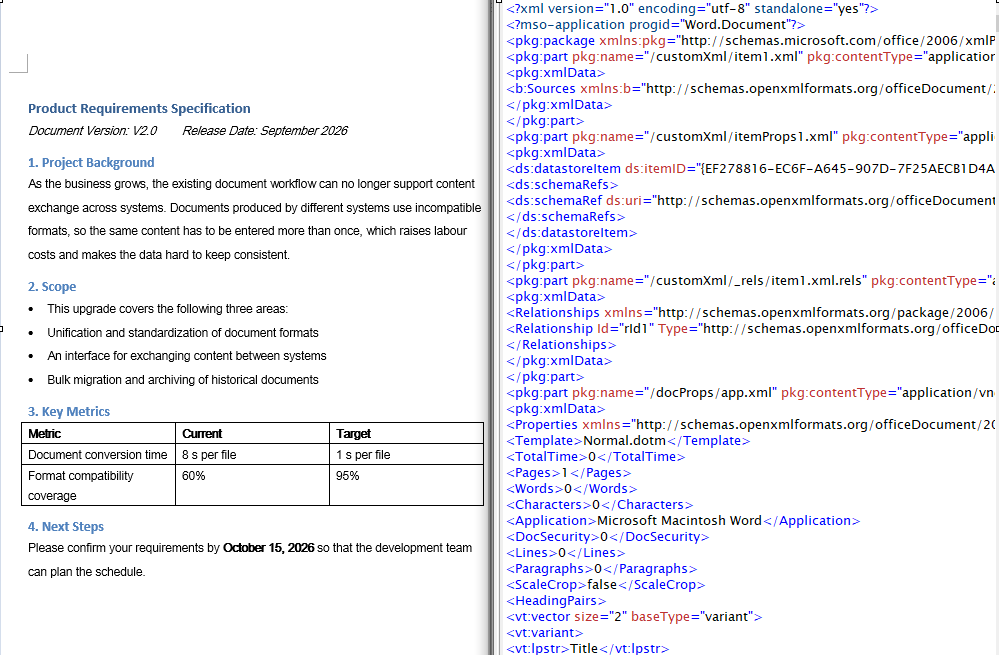Click the '<ds:schemaRef ds:uri=' line

751,201
